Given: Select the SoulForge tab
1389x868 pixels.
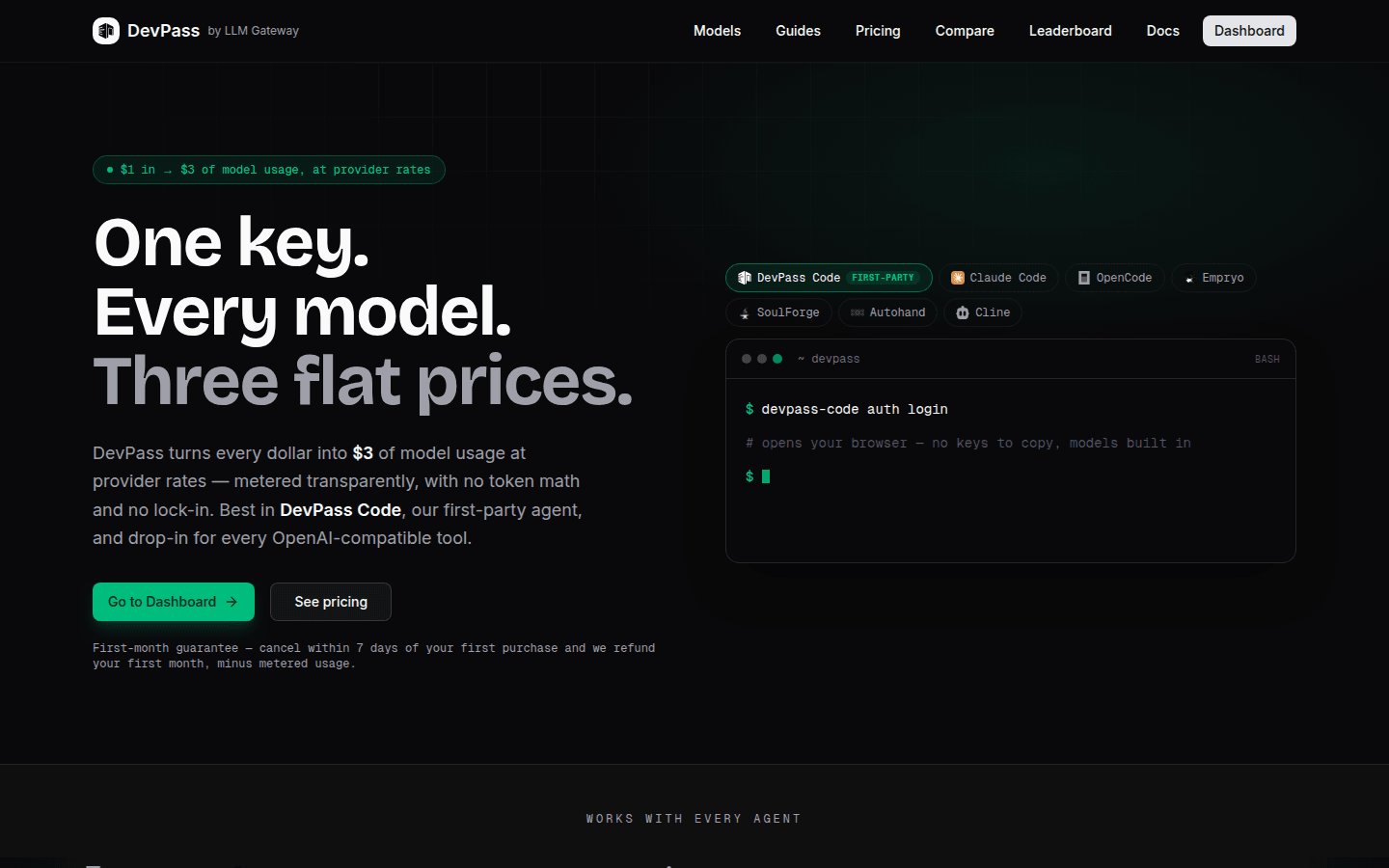Looking at the screenshot, I should tap(778, 312).
